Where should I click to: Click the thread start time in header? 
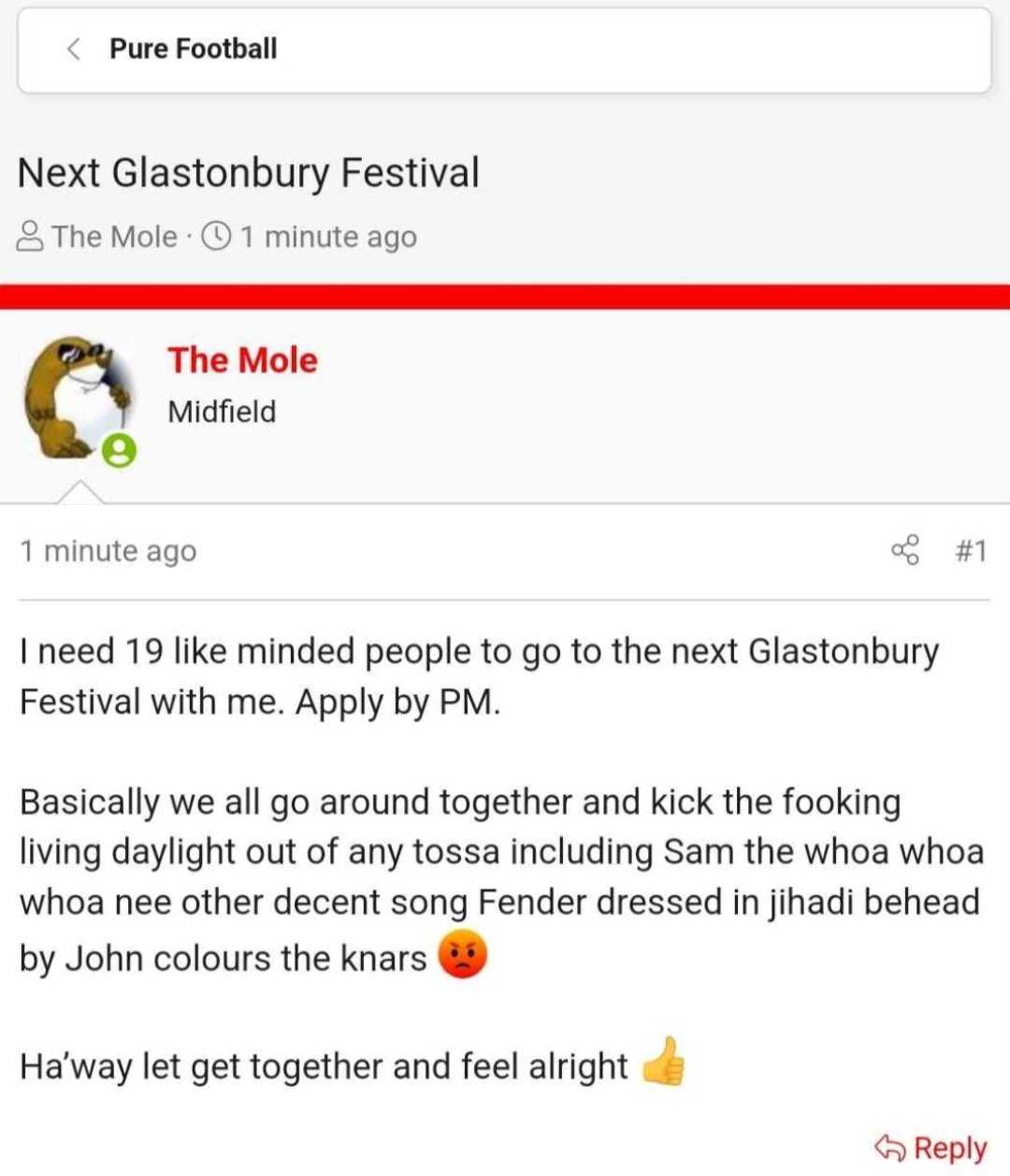[x=327, y=238]
